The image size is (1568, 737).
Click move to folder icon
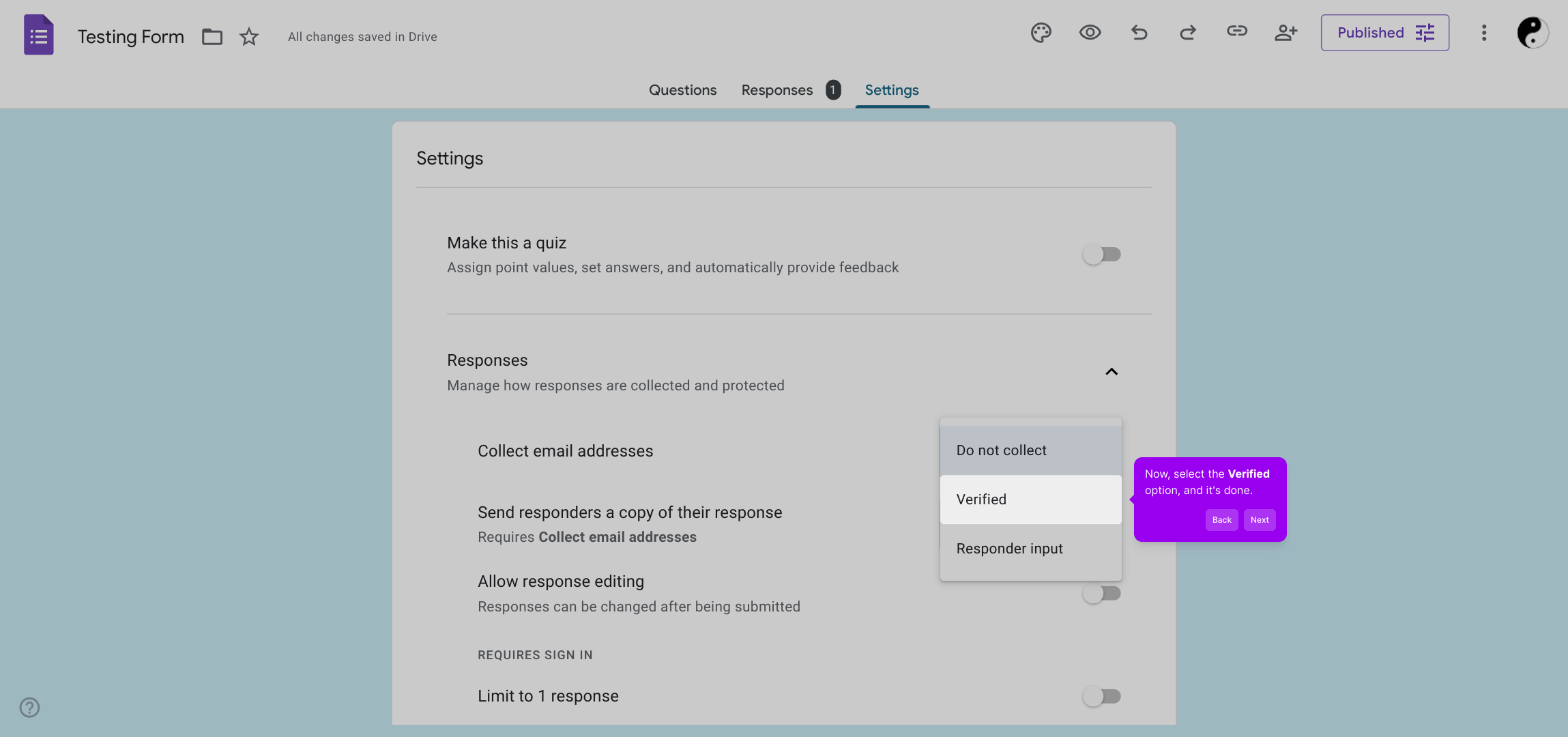click(212, 37)
